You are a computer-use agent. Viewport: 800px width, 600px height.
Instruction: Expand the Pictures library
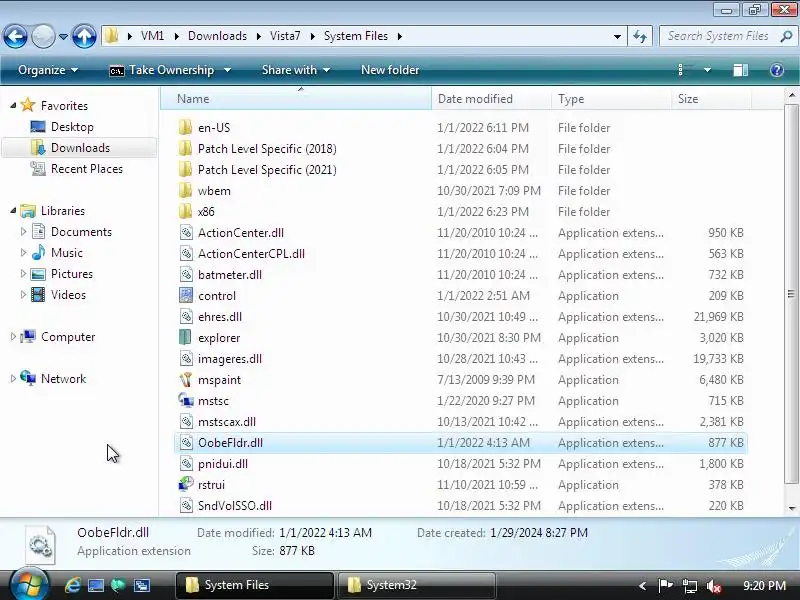pyautogui.click(x=23, y=273)
